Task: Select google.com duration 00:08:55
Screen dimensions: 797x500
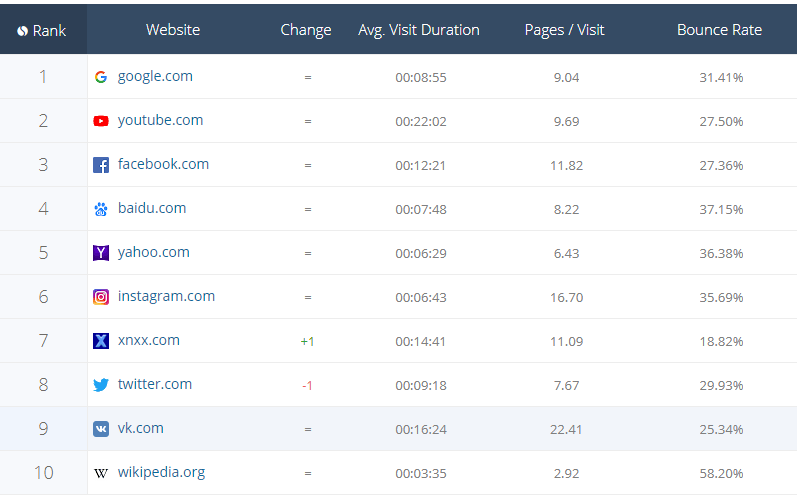Action: pyautogui.click(x=421, y=78)
